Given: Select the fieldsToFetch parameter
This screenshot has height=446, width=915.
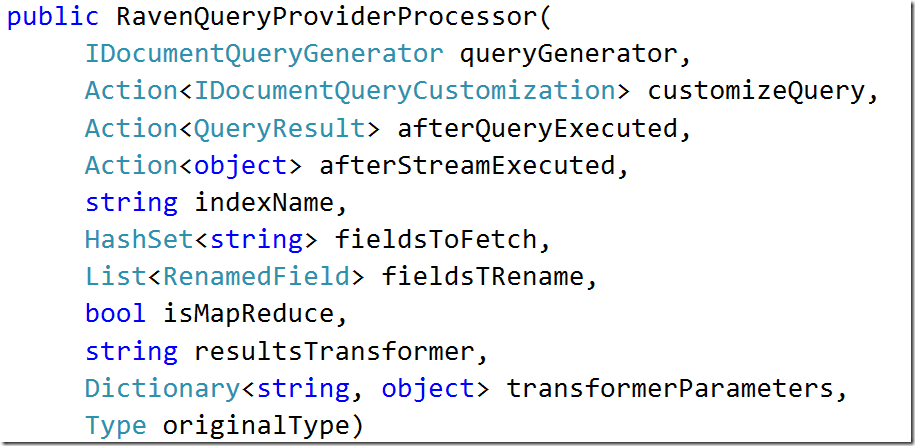Looking at the screenshot, I should pos(436,240).
